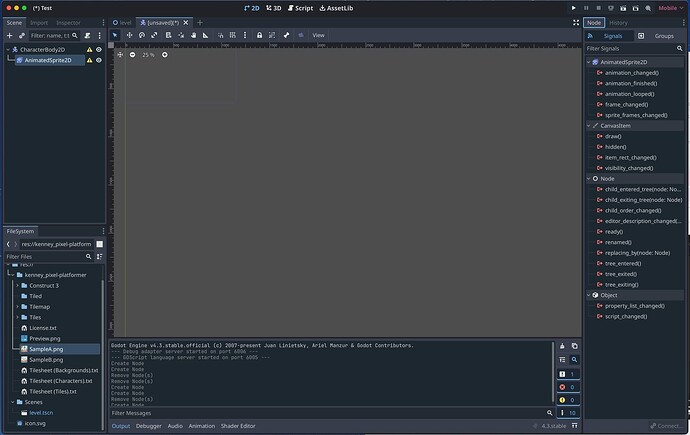Viewport: 690px width, 435px height.
Task: Collapse the Object signals group
Action: point(589,295)
